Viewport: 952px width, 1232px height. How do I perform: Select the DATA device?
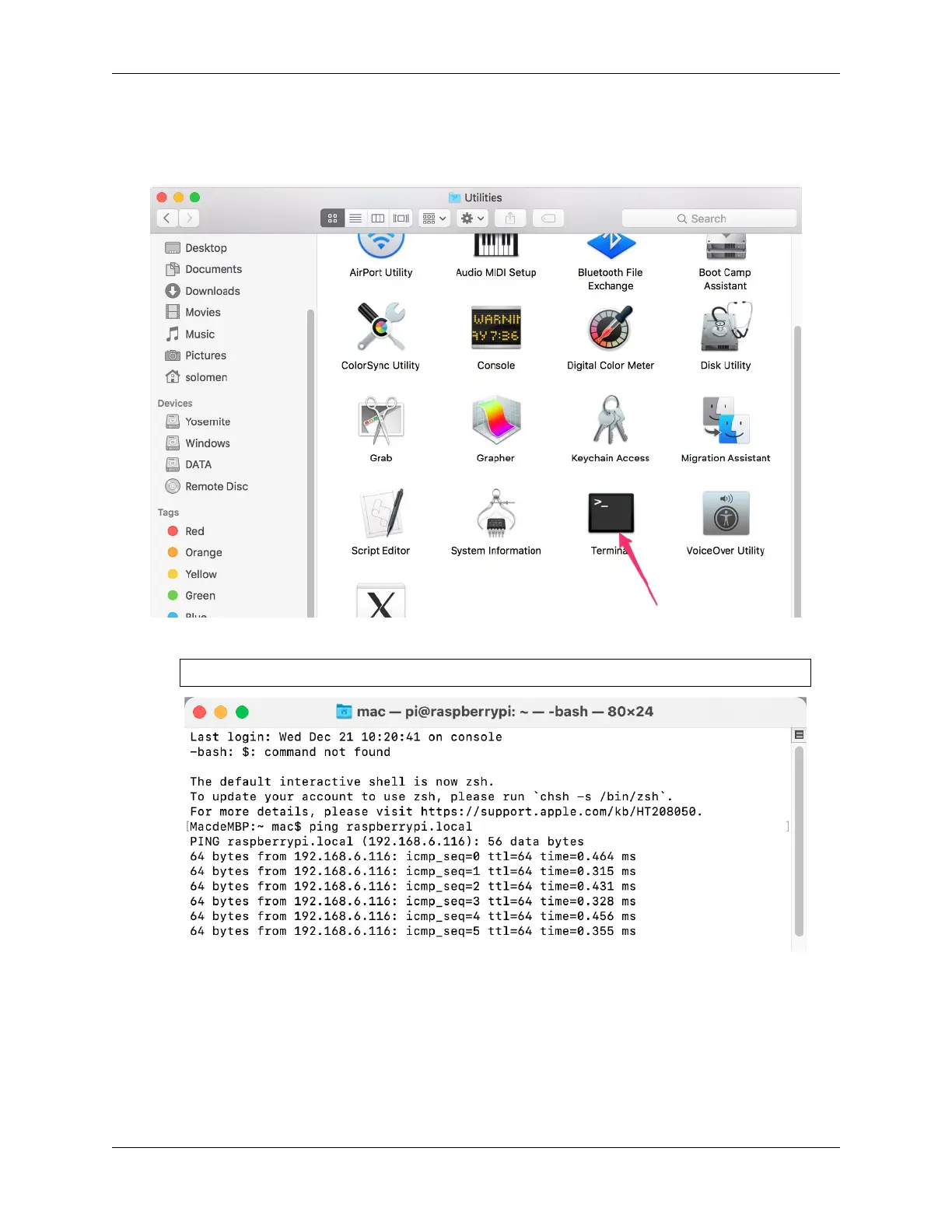pos(189,464)
